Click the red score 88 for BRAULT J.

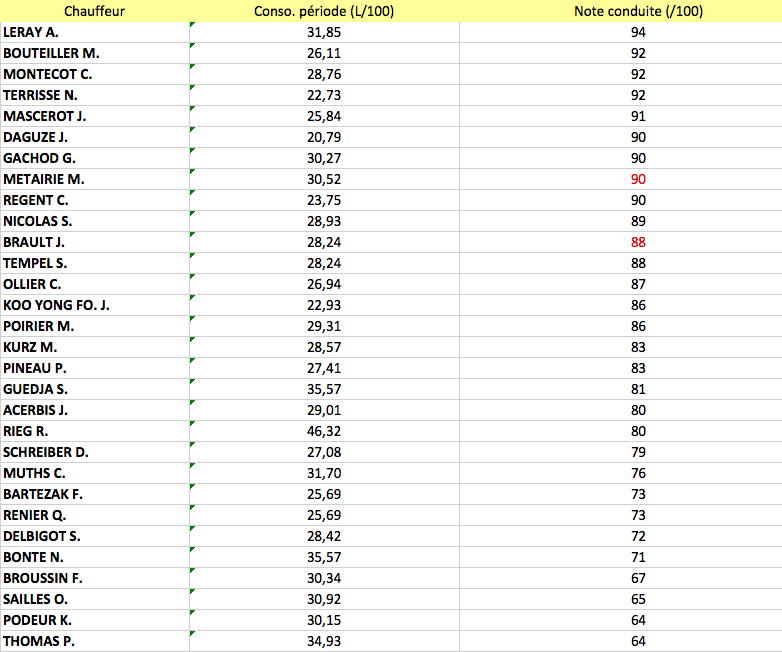pyautogui.click(x=638, y=242)
